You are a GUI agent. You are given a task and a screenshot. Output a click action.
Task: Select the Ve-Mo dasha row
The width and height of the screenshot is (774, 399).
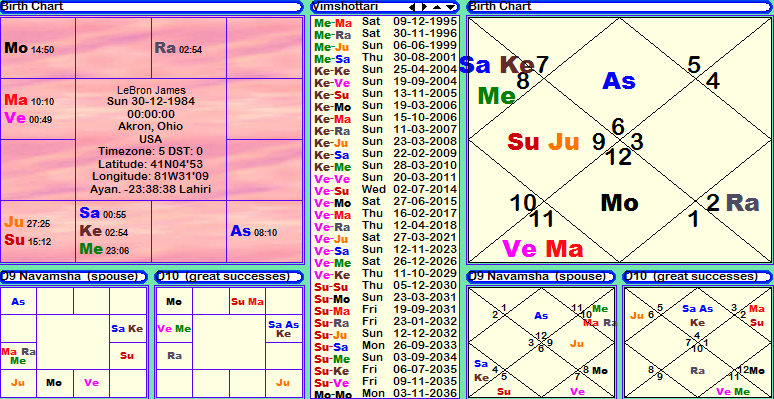(386, 202)
